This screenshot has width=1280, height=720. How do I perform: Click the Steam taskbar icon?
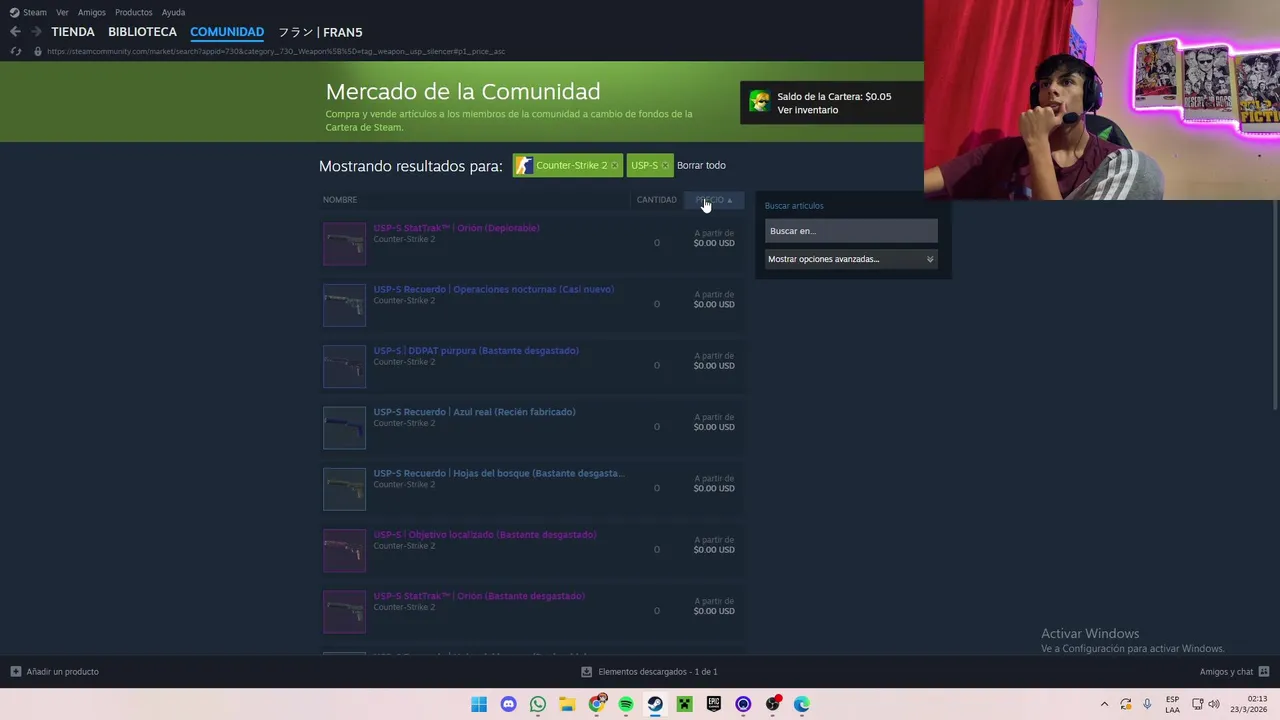click(x=655, y=704)
